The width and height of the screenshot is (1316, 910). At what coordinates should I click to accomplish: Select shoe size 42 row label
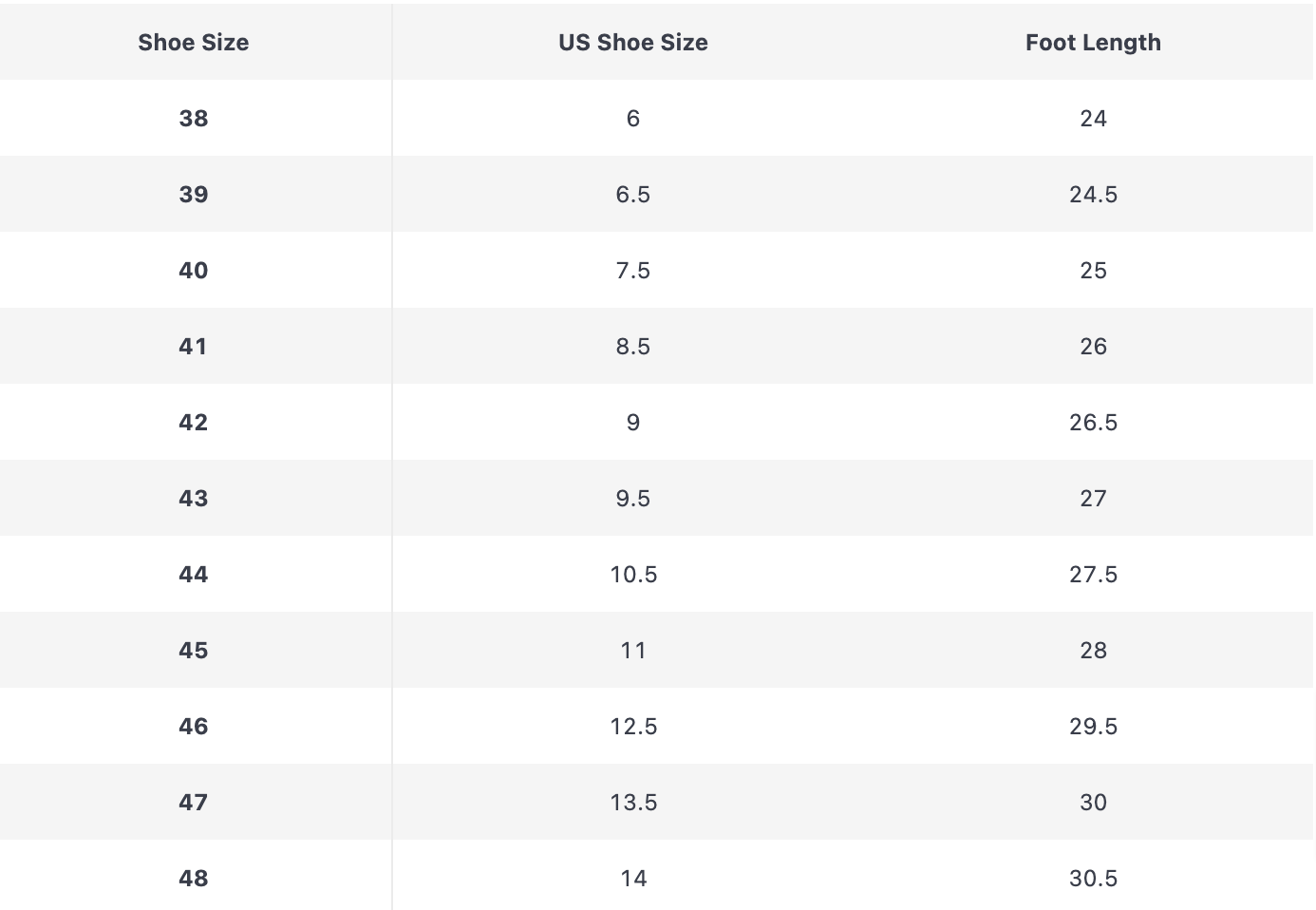coord(194,423)
